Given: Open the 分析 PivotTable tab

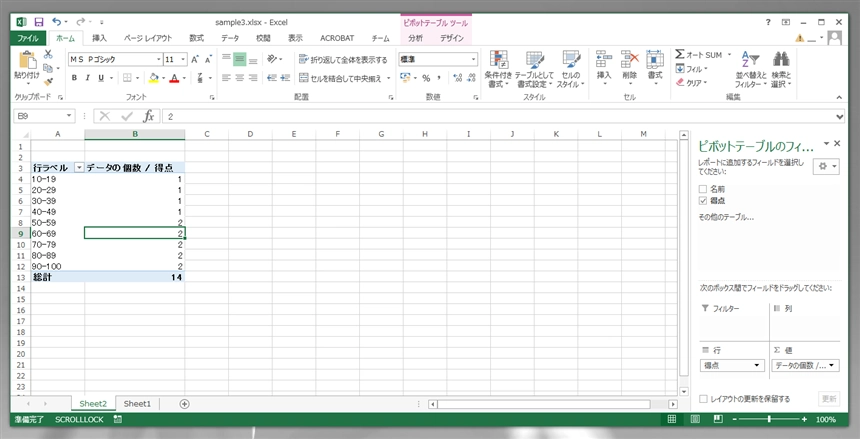Looking at the screenshot, I should (415, 38).
